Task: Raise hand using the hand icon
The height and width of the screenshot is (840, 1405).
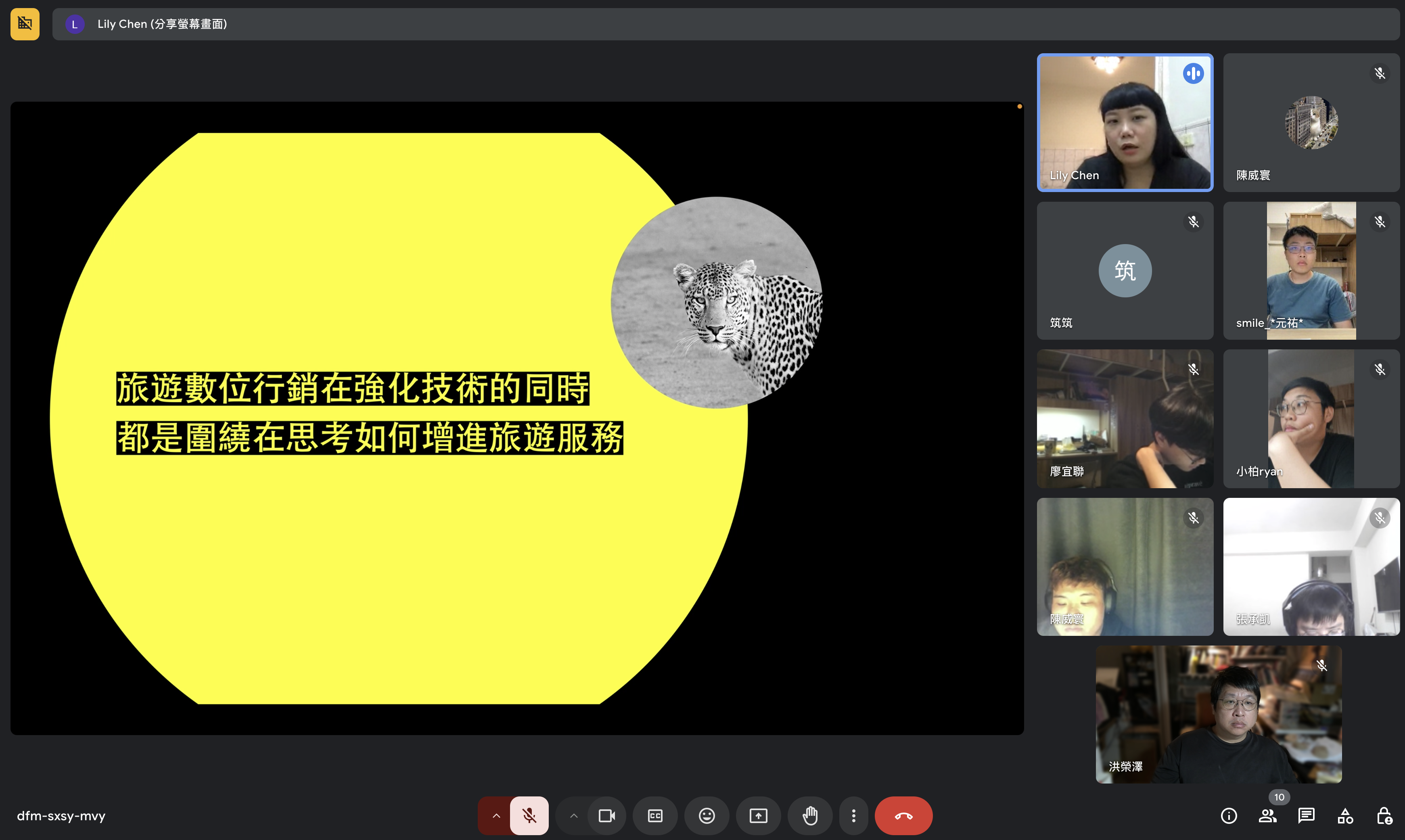Action: [810, 816]
